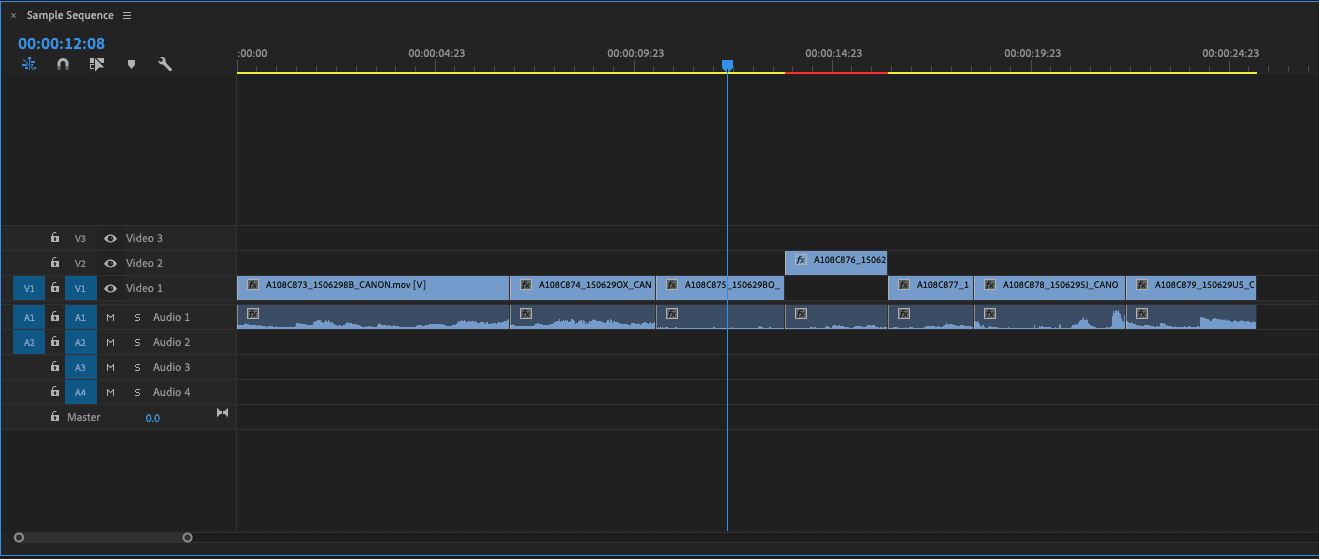Click the blue playhead timecode 00:00:12:08

coord(61,44)
